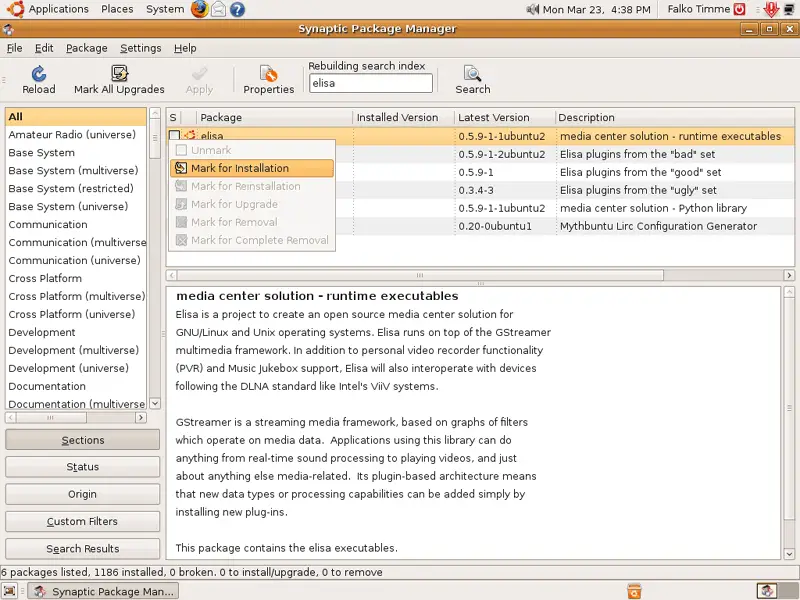Select Base System (restricted) section
Viewport: 800px width, 600px height.
coord(76,189)
